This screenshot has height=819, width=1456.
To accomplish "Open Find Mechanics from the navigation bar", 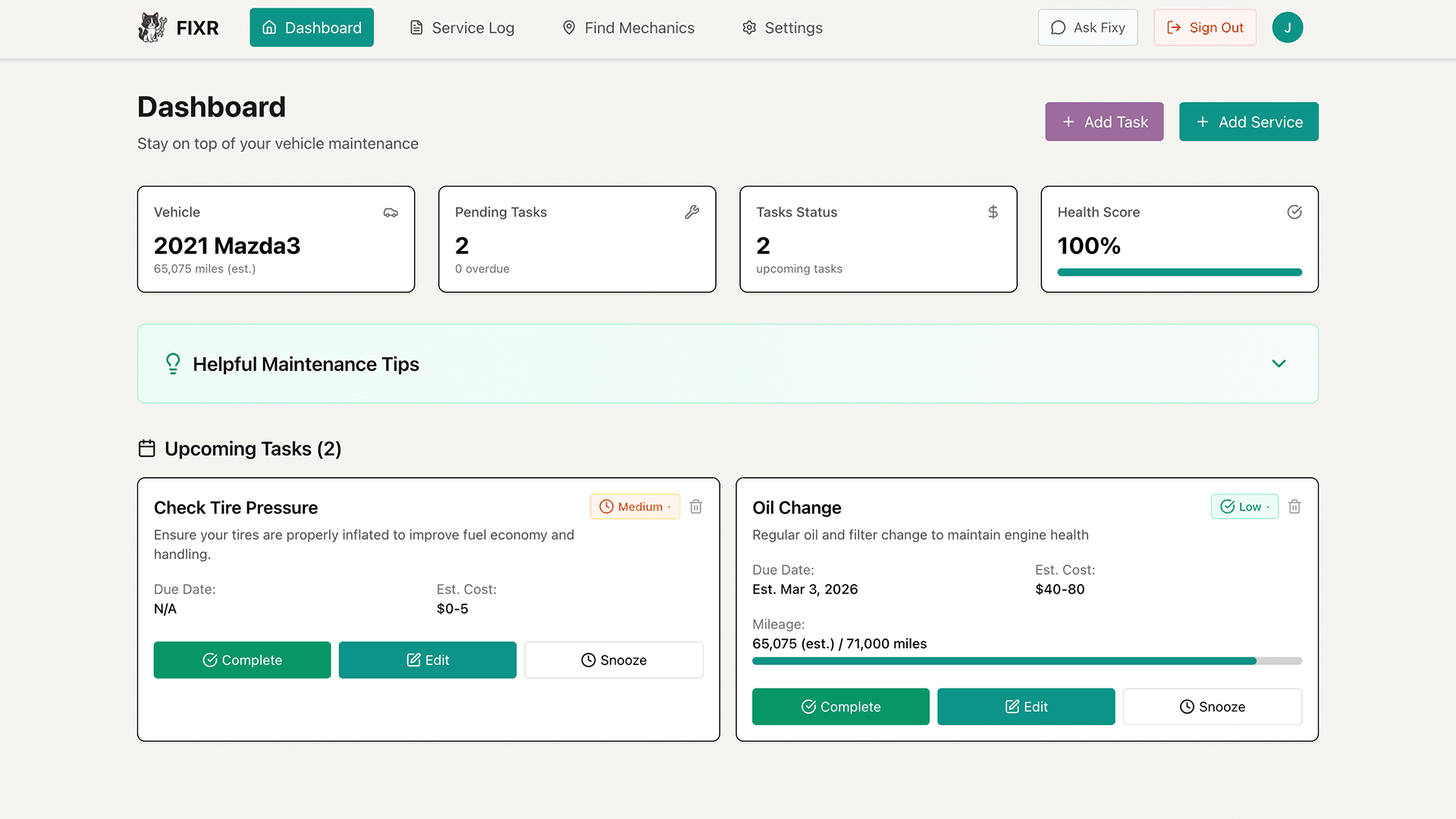I will (629, 27).
